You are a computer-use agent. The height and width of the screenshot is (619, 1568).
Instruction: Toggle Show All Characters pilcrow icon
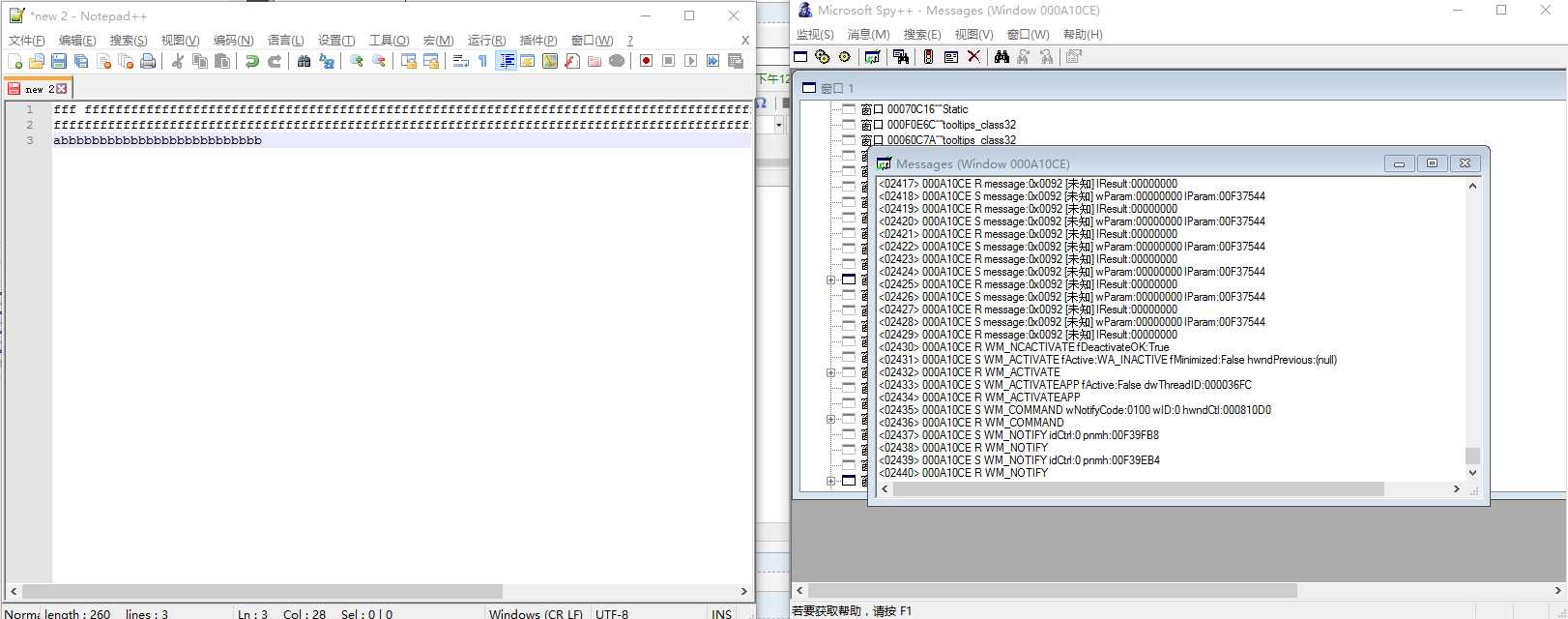(483, 61)
